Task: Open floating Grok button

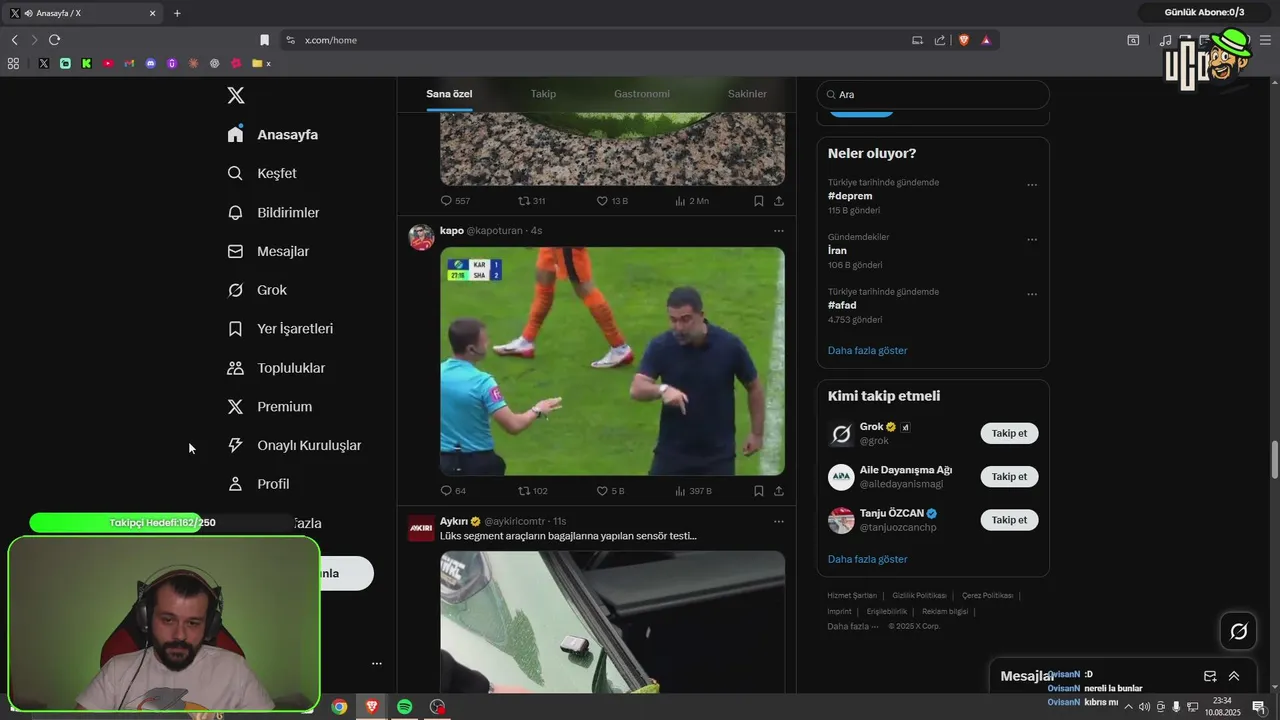Action: (1238, 631)
